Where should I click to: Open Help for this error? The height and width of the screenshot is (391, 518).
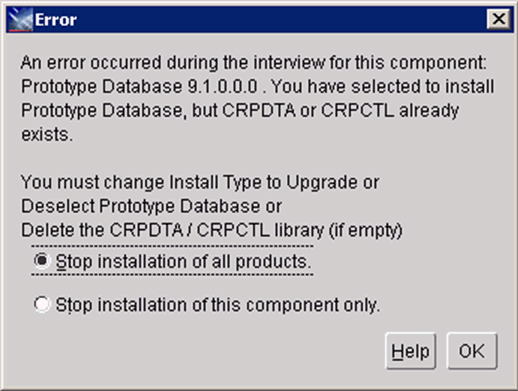(410, 351)
